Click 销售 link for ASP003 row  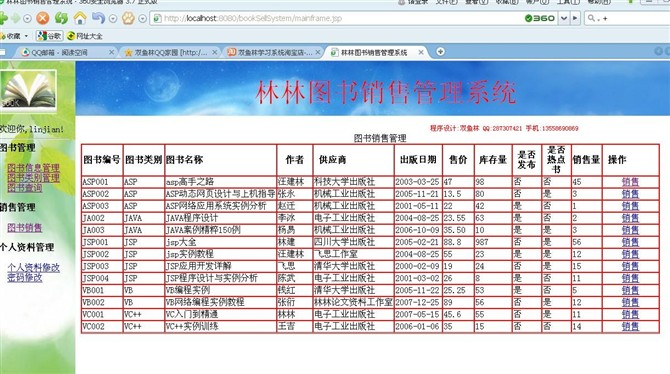point(630,206)
